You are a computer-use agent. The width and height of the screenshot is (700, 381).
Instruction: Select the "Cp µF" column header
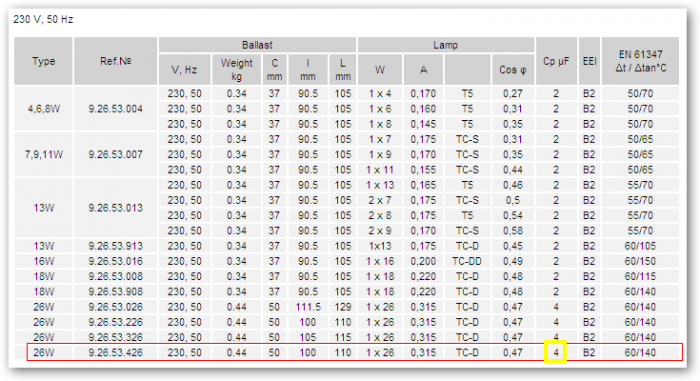[x=556, y=61]
